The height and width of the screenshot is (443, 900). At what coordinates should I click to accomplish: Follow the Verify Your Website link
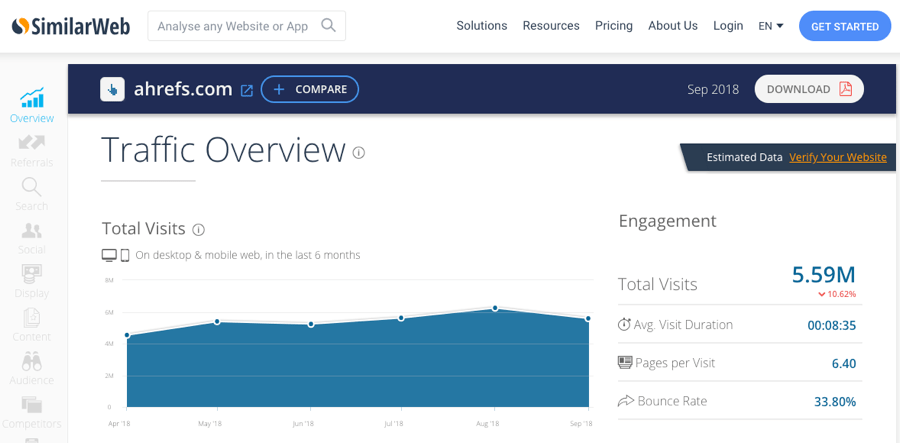pos(837,157)
